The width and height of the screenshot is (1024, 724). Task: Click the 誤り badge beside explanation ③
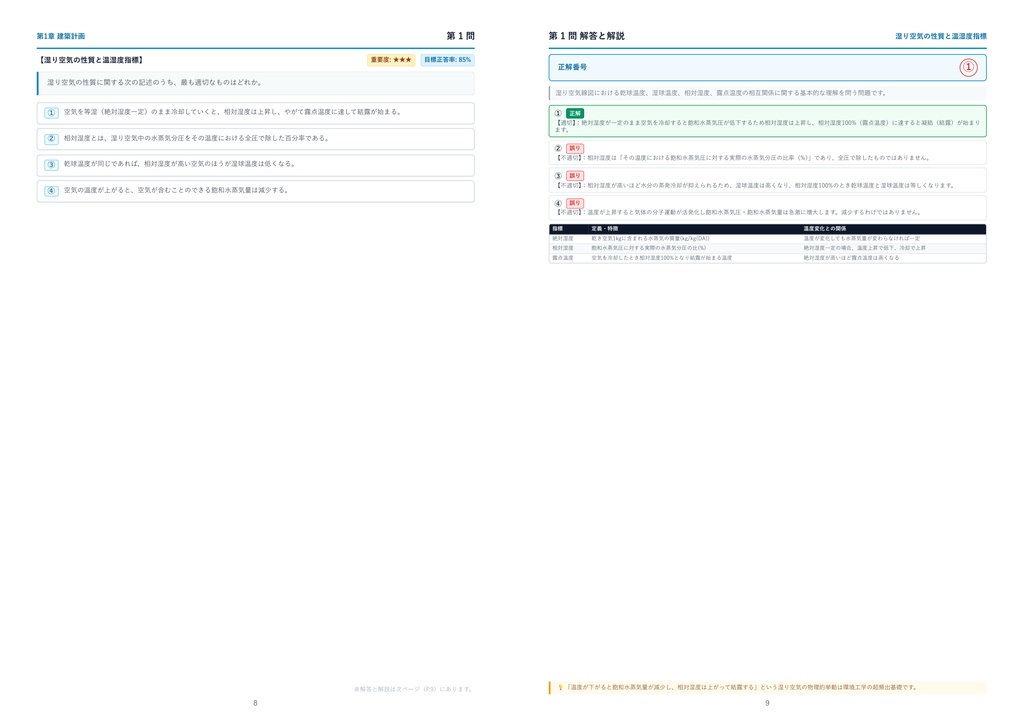[x=575, y=176]
